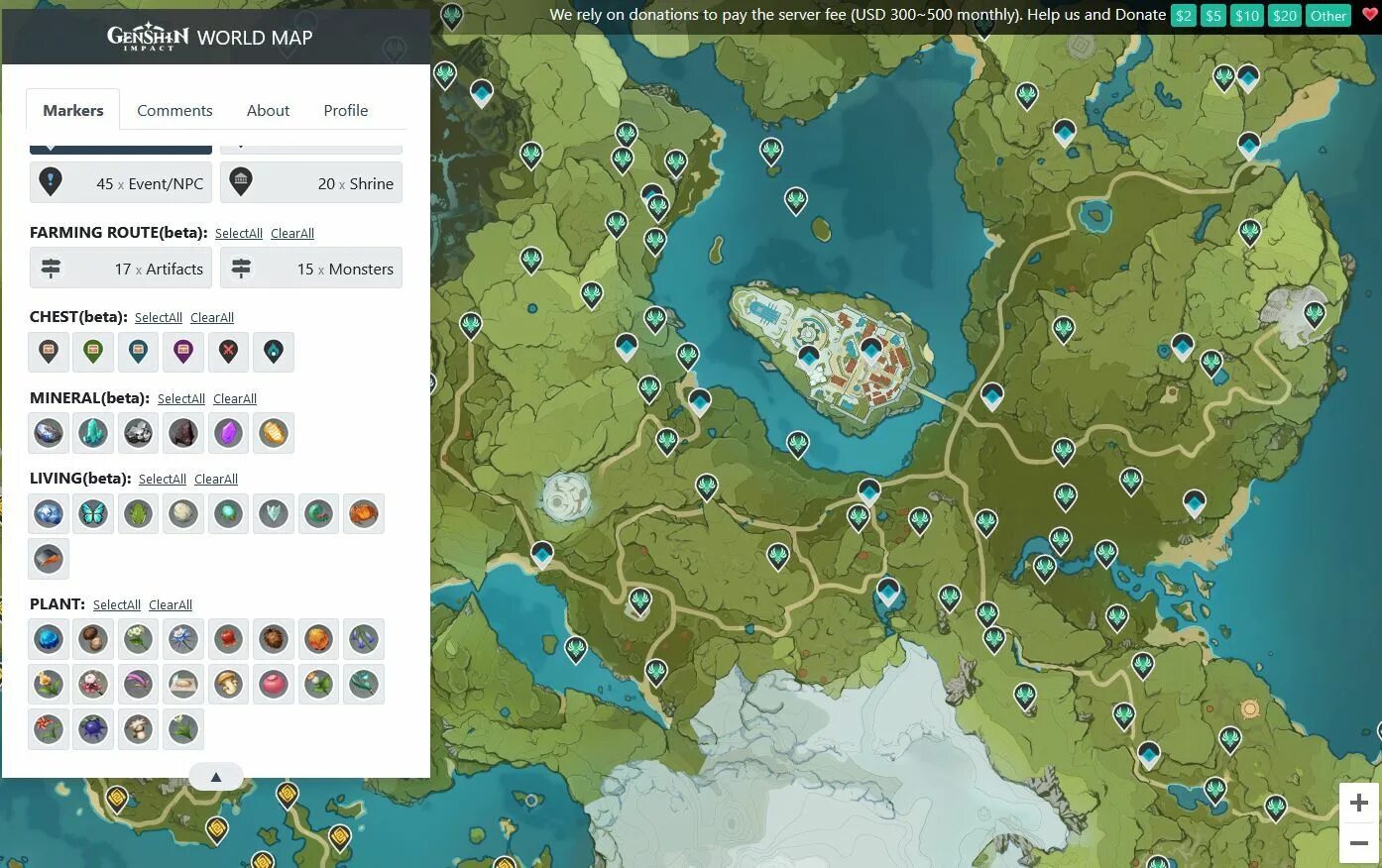Select the teal crystal cluster mineral
This screenshot has width=1382, height=868.
(x=93, y=433)
